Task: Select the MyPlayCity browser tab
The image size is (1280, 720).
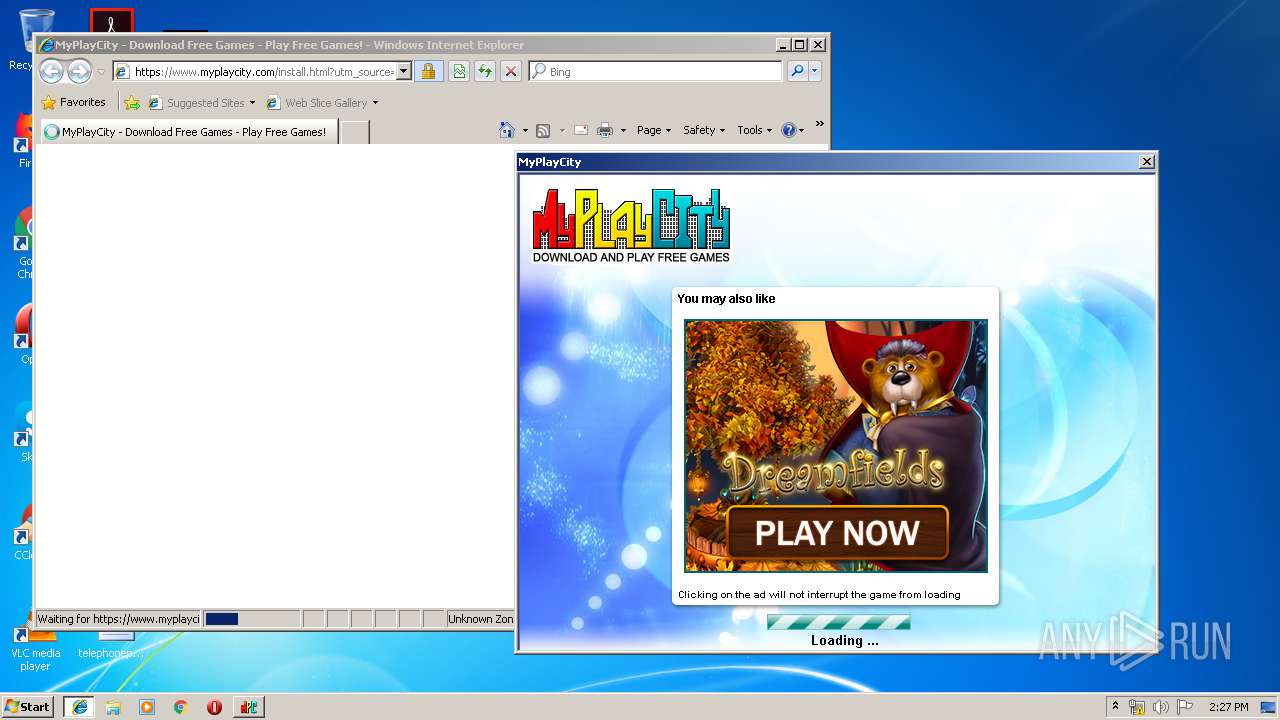Action: tap(187, 131)
